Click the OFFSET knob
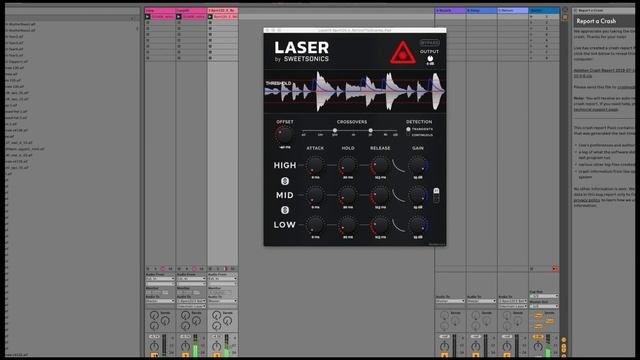Viewport: 640px width, 360px height. pos(284,134)
